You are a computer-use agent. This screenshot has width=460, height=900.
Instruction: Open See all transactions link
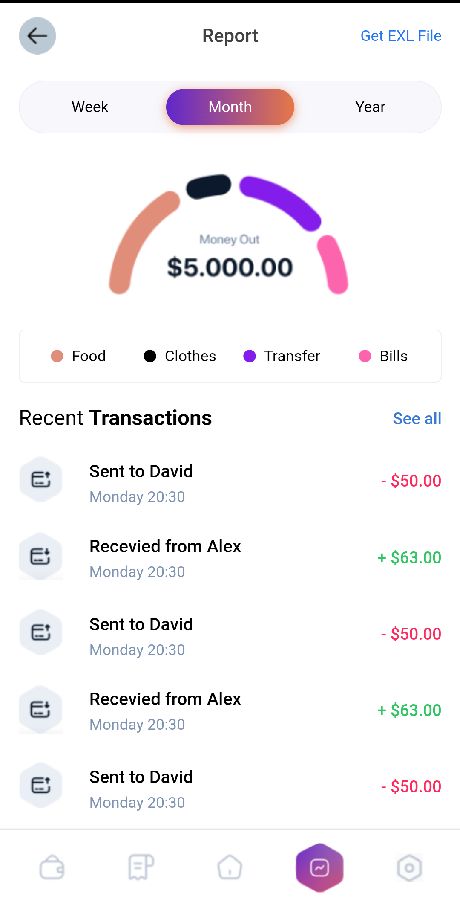[x=417, y=418]
